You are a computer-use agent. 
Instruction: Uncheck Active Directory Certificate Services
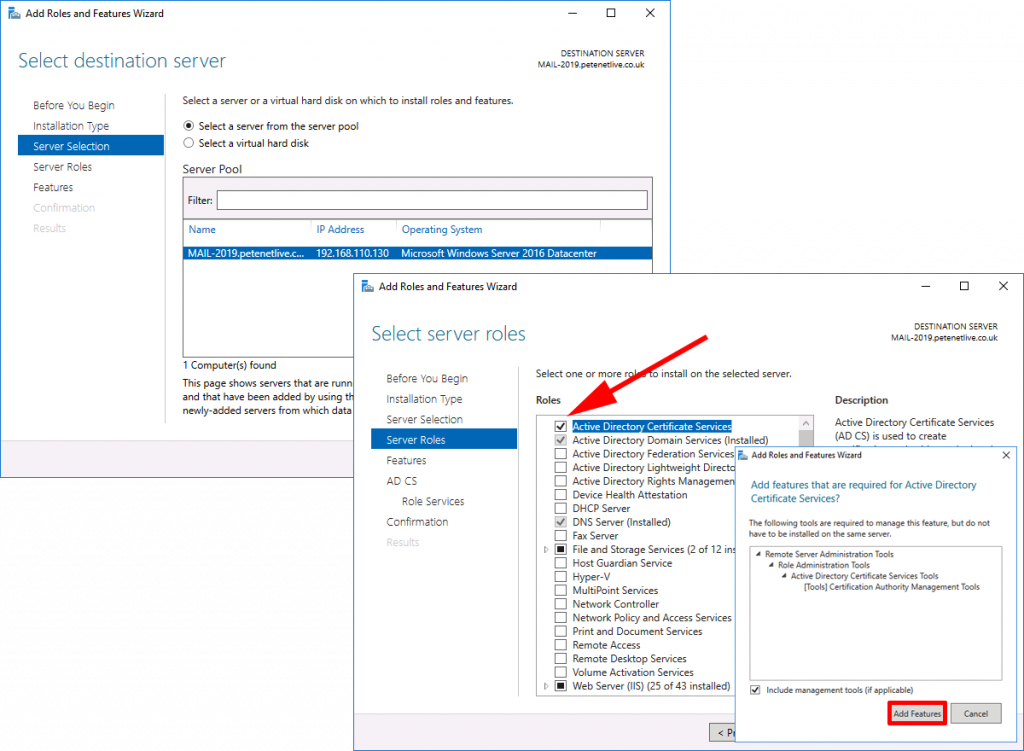click(560, 426)
